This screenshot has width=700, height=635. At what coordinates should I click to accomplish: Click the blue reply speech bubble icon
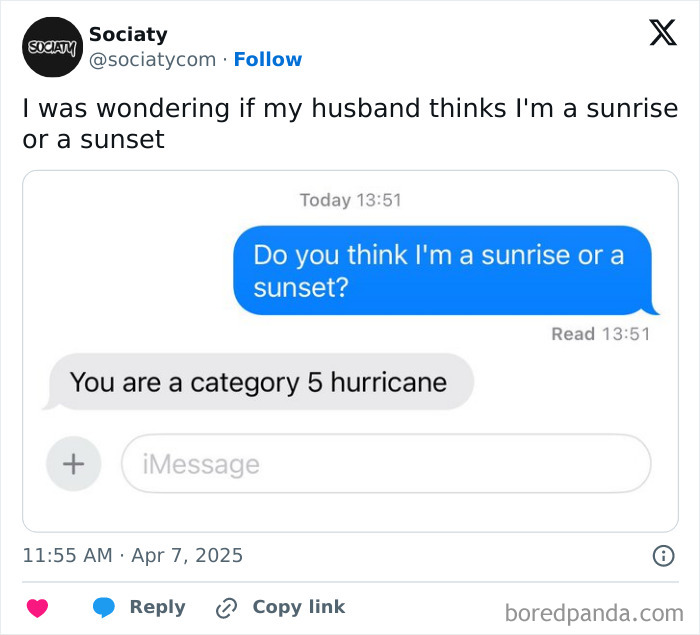(104, 607)
